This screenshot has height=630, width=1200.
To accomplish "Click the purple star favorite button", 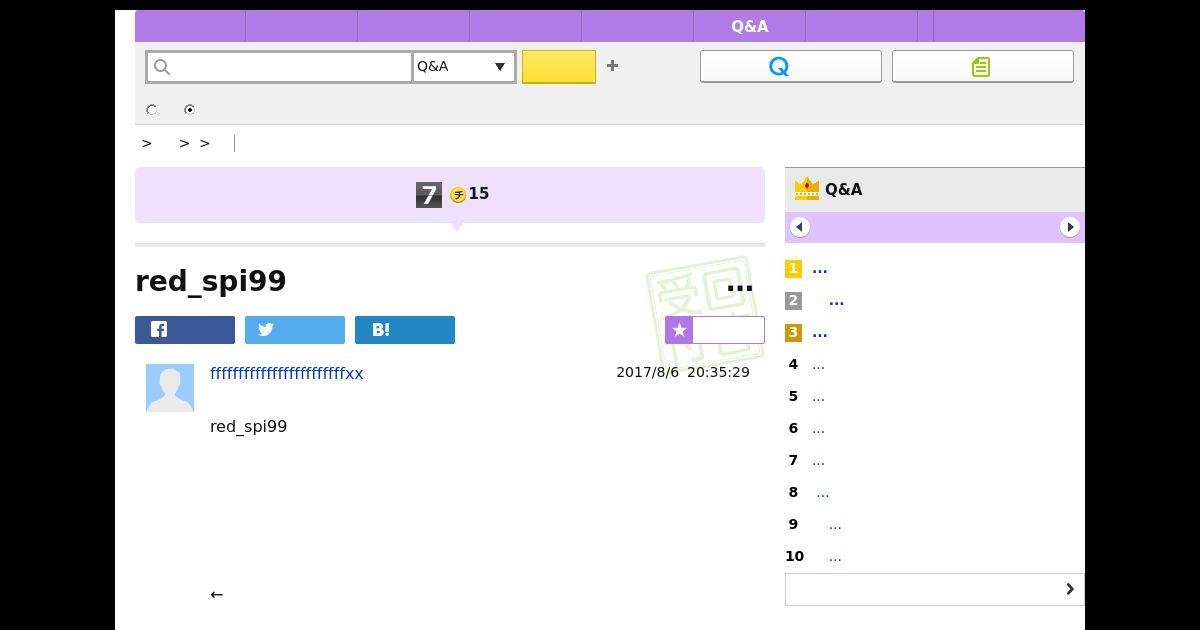I will 715,330.
